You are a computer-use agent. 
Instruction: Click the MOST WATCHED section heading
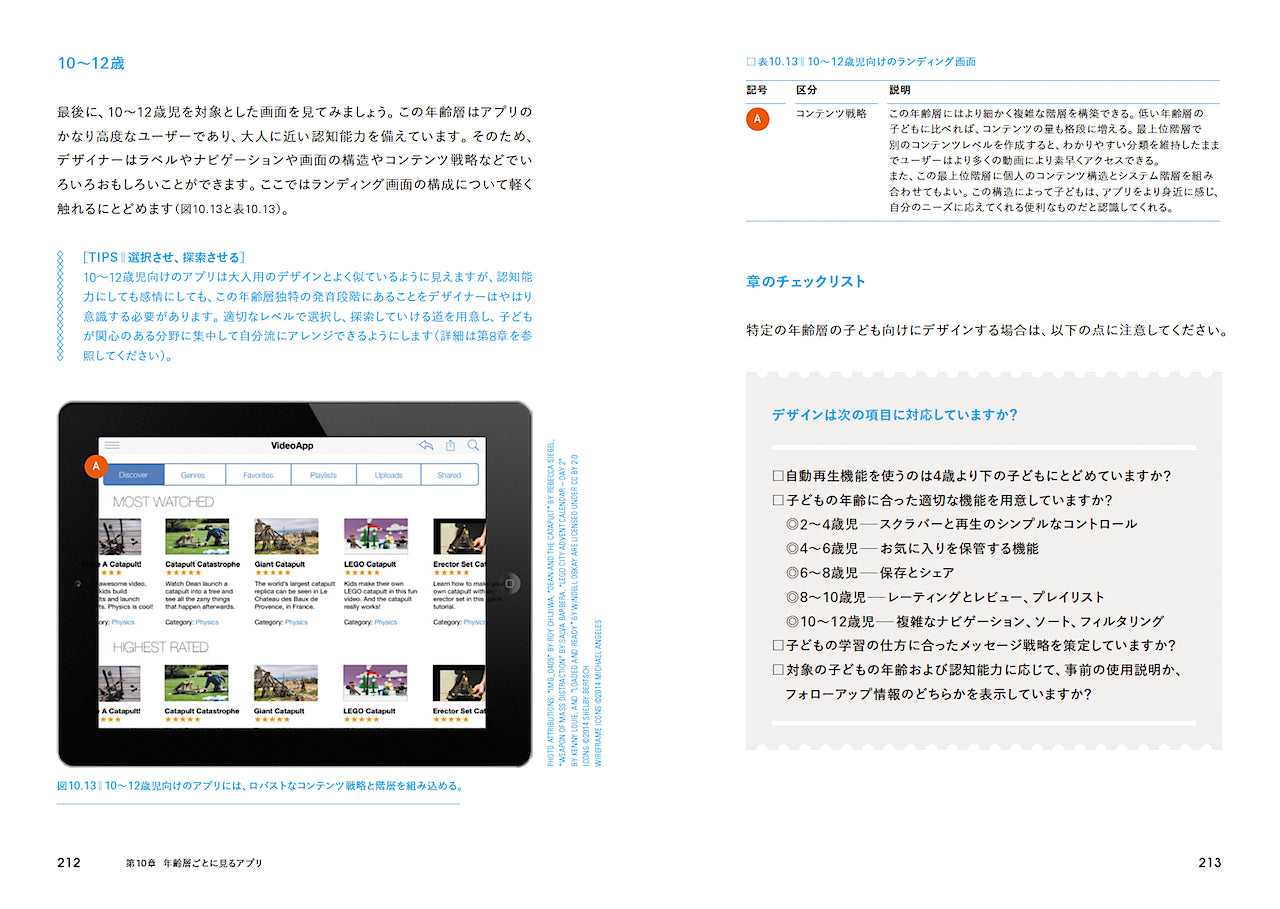click(x=163, y=502)
